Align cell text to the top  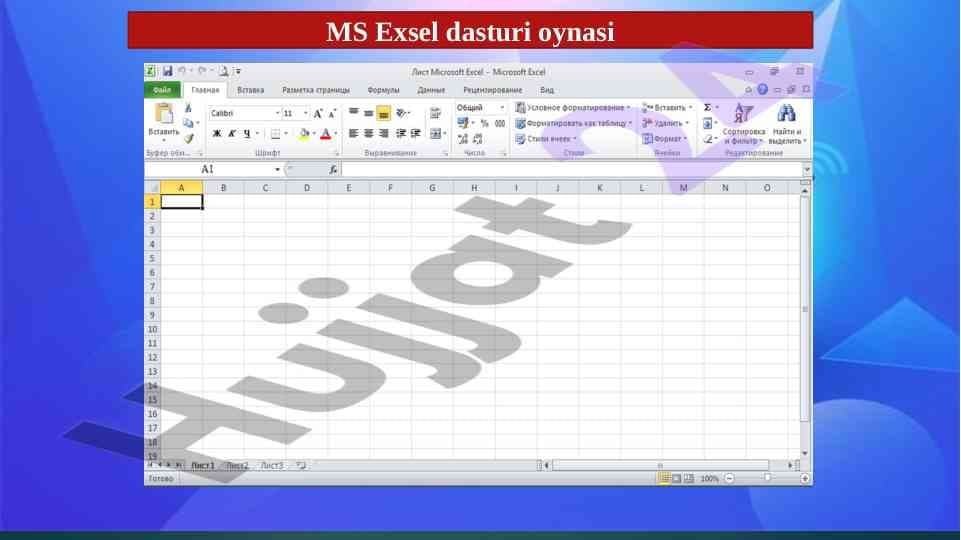pyautogui.click(x=354, y=113)
